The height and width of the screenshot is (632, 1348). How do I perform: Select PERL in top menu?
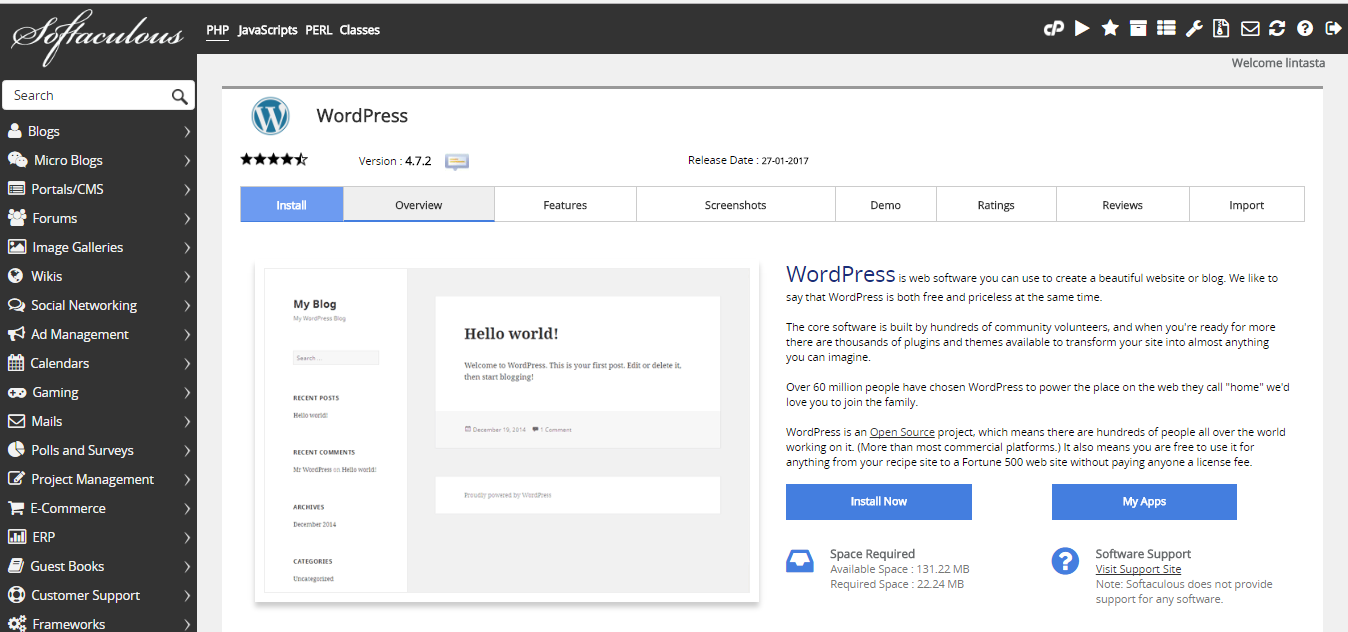(x=319, y=30)
